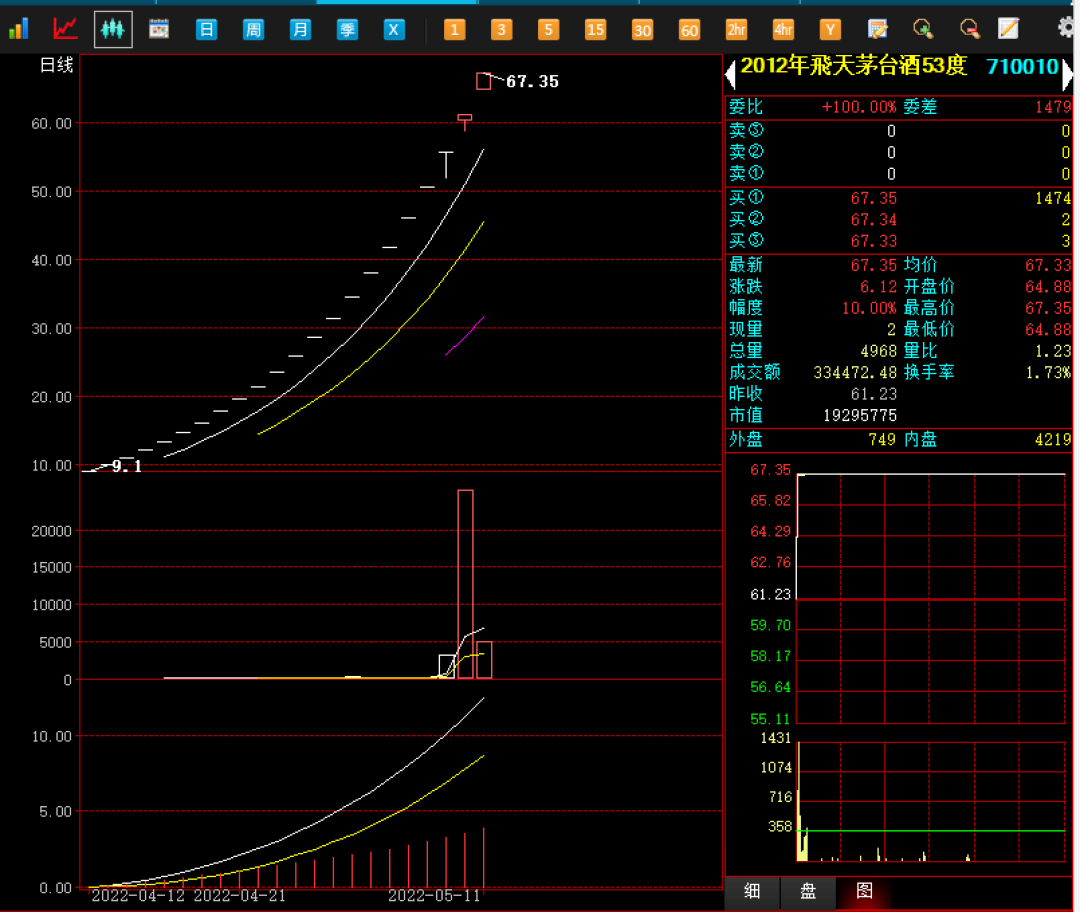Click the 9.1 low price marker label
Viewport: 1080px width, 912px height.
pyautogui.click(x=127, y=466)
